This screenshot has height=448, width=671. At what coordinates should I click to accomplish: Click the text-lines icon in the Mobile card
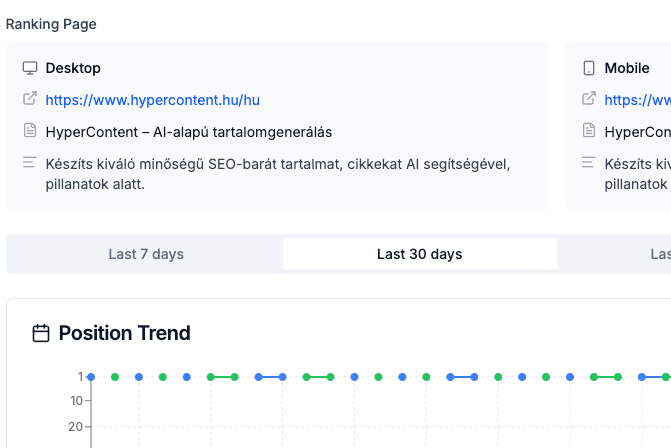click(589, 163)
